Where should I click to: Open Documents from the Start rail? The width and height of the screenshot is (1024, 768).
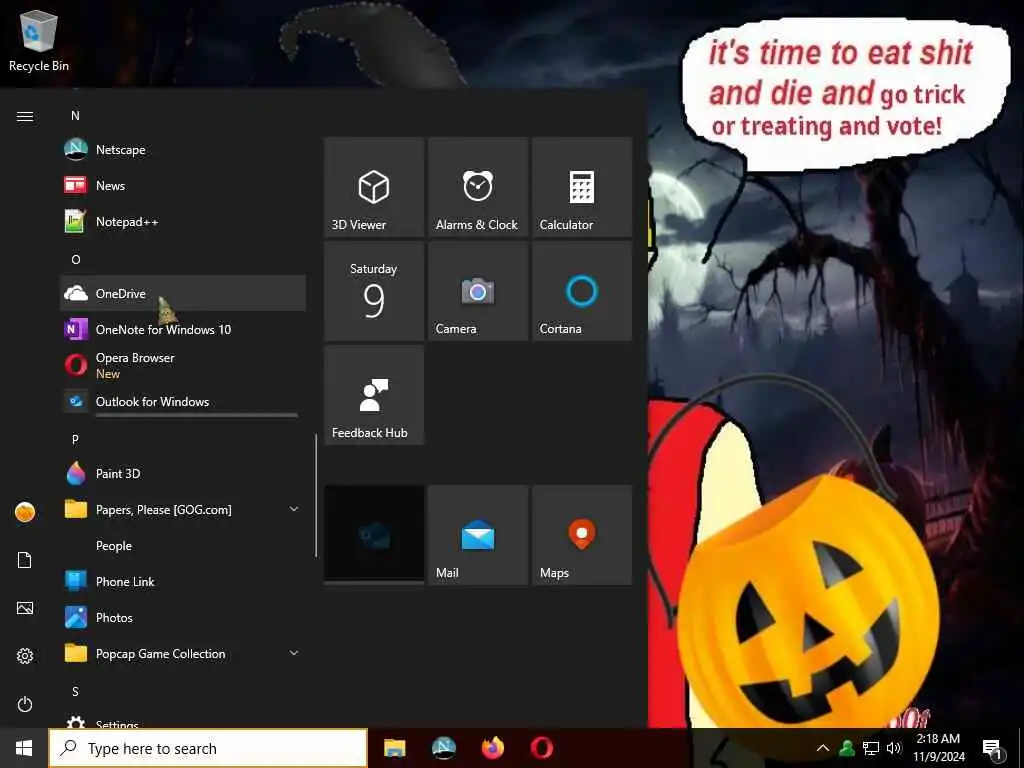click(x=25, y=560)
